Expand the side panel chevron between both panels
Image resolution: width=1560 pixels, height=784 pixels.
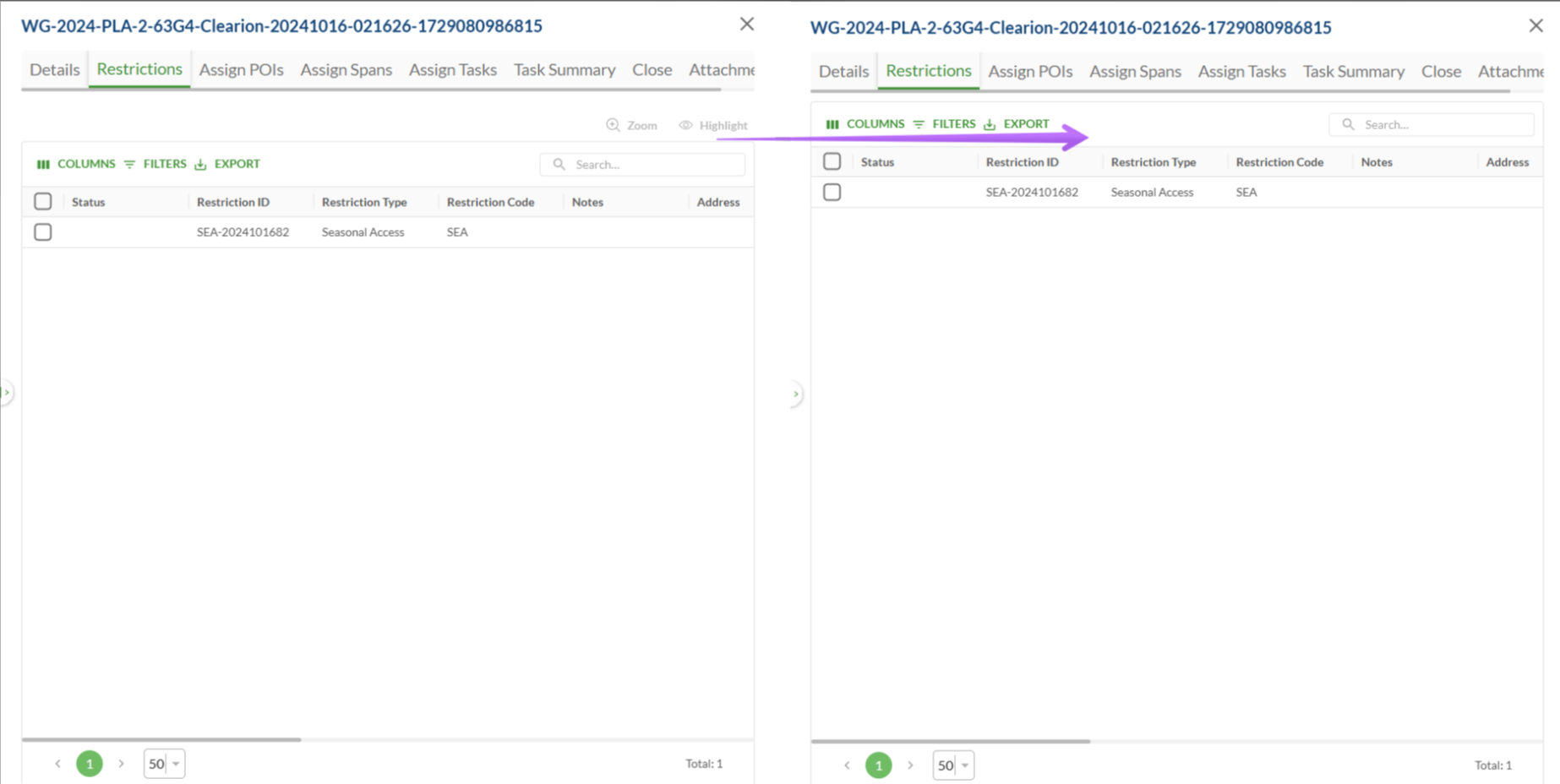(x=795, y=394)
